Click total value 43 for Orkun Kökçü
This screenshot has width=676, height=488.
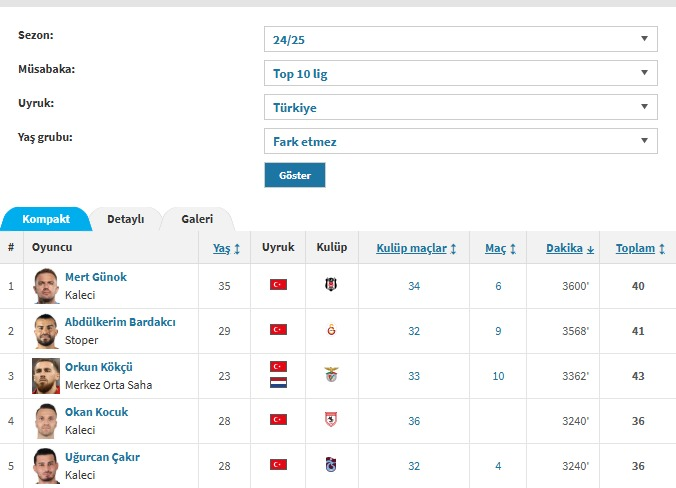click(638, 376)
